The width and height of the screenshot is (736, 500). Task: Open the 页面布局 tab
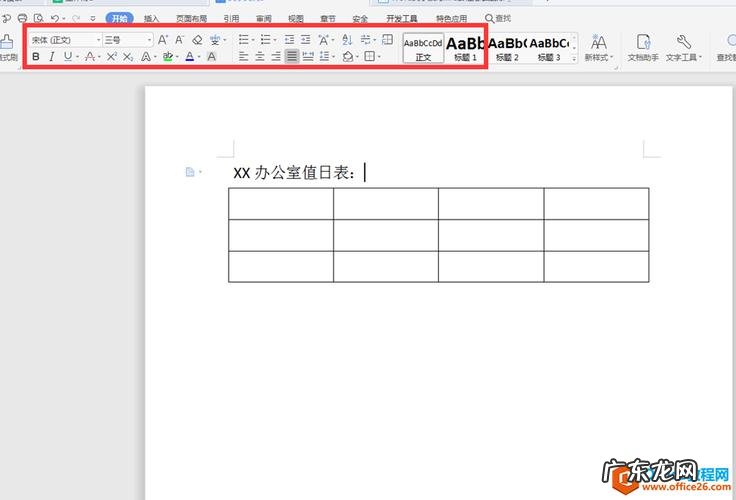pyautogui.click(x=192, y=18)
